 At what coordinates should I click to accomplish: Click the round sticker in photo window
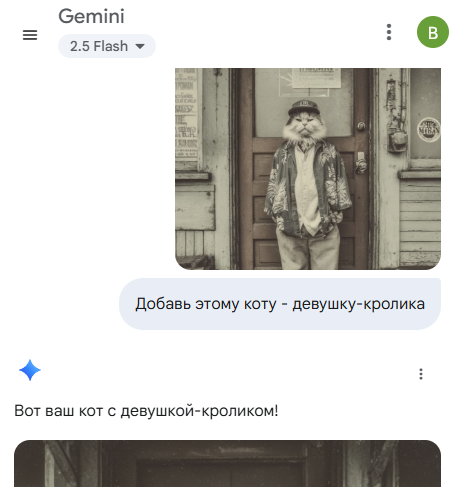click(429, 130)
